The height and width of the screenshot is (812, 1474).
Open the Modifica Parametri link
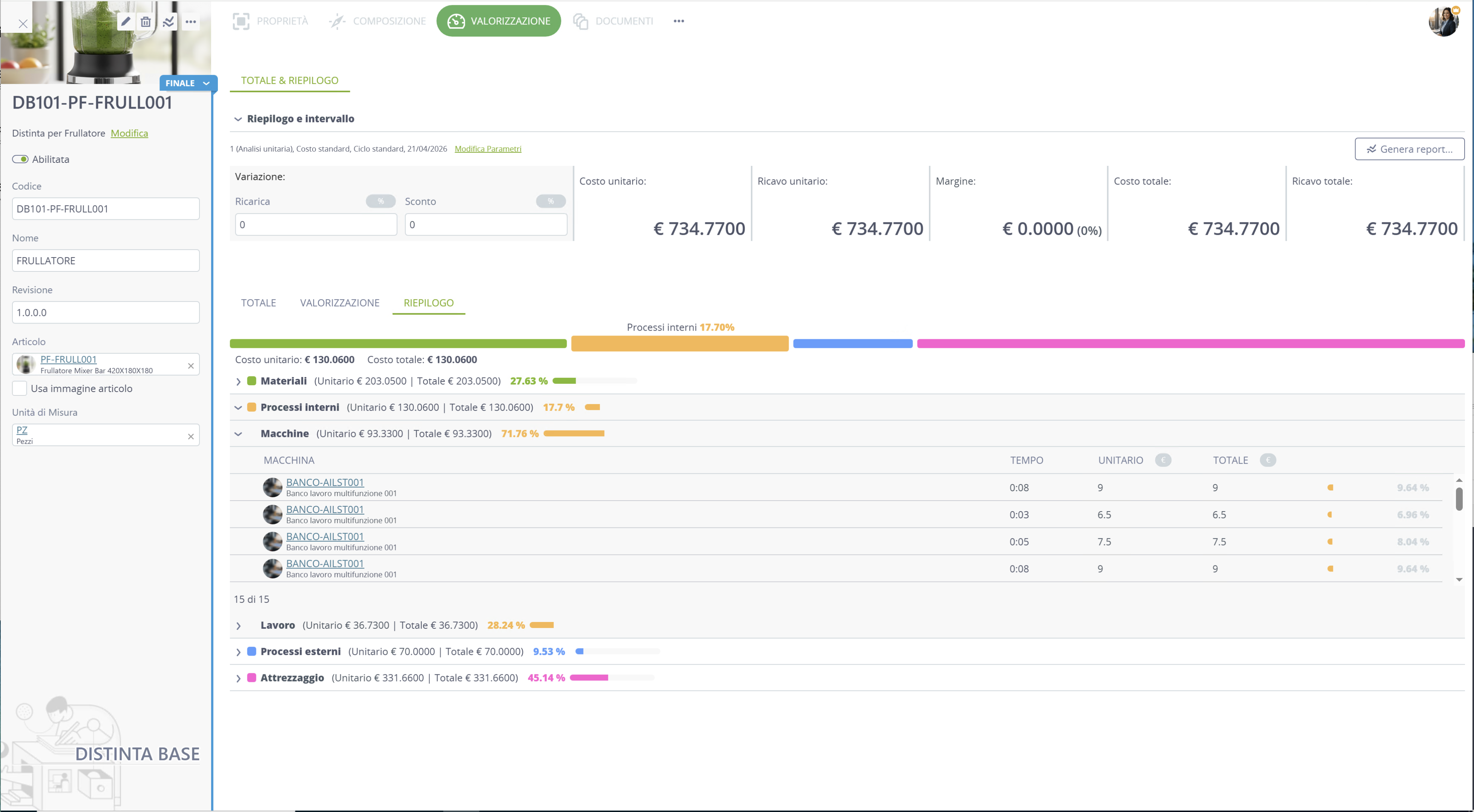click(x=488, y=149)
